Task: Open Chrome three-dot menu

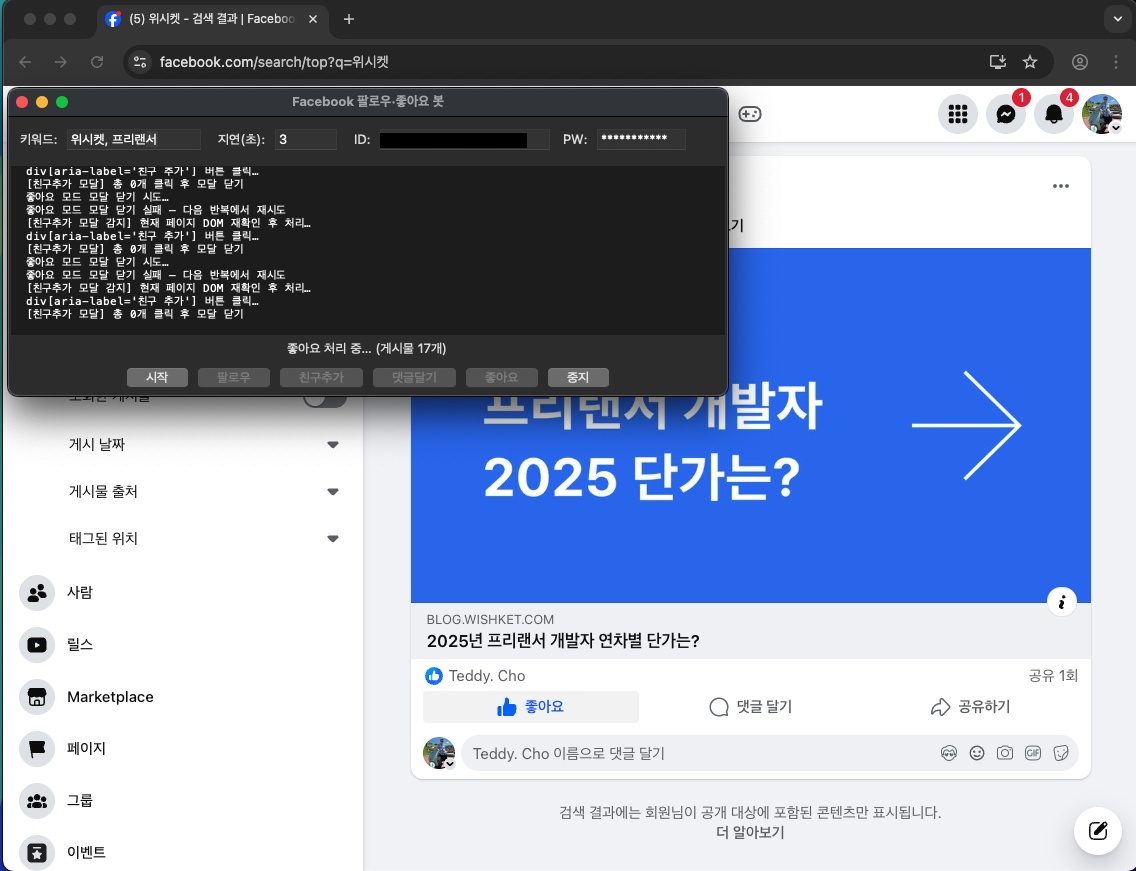Action: pos(1115,62)
